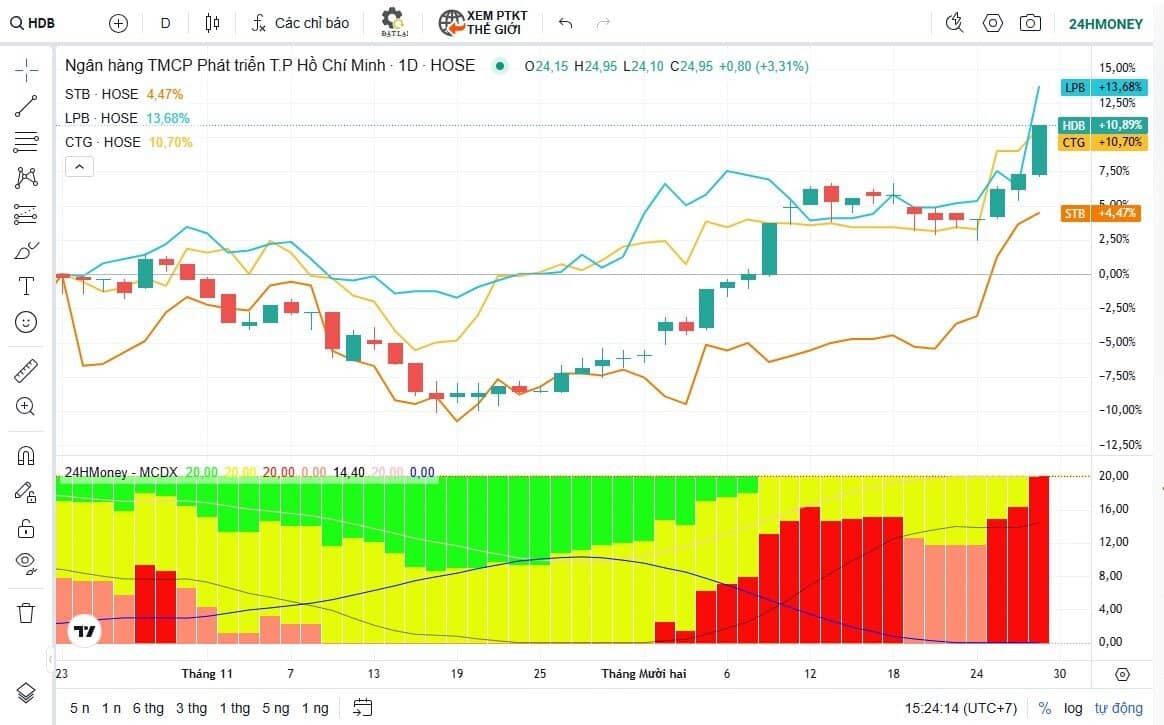1164x725 pixels.
Task: Click the main HDB chart title legend
Action: (x=269, y=65)
